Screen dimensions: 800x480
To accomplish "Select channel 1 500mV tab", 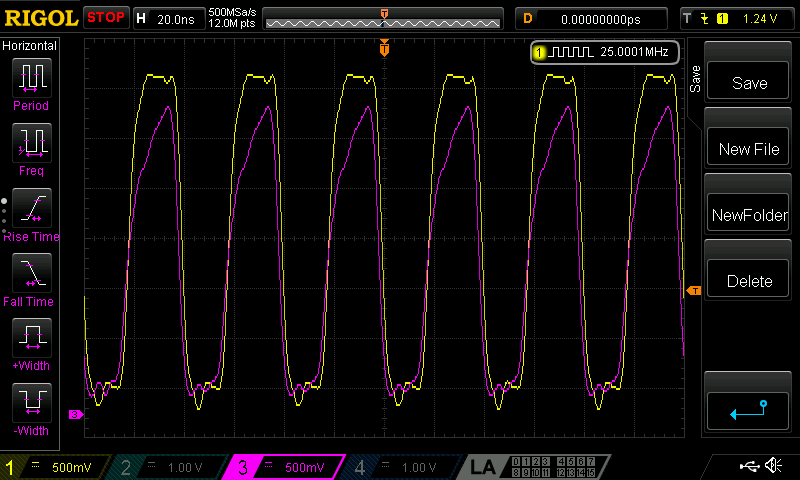I will pos(54,467).
